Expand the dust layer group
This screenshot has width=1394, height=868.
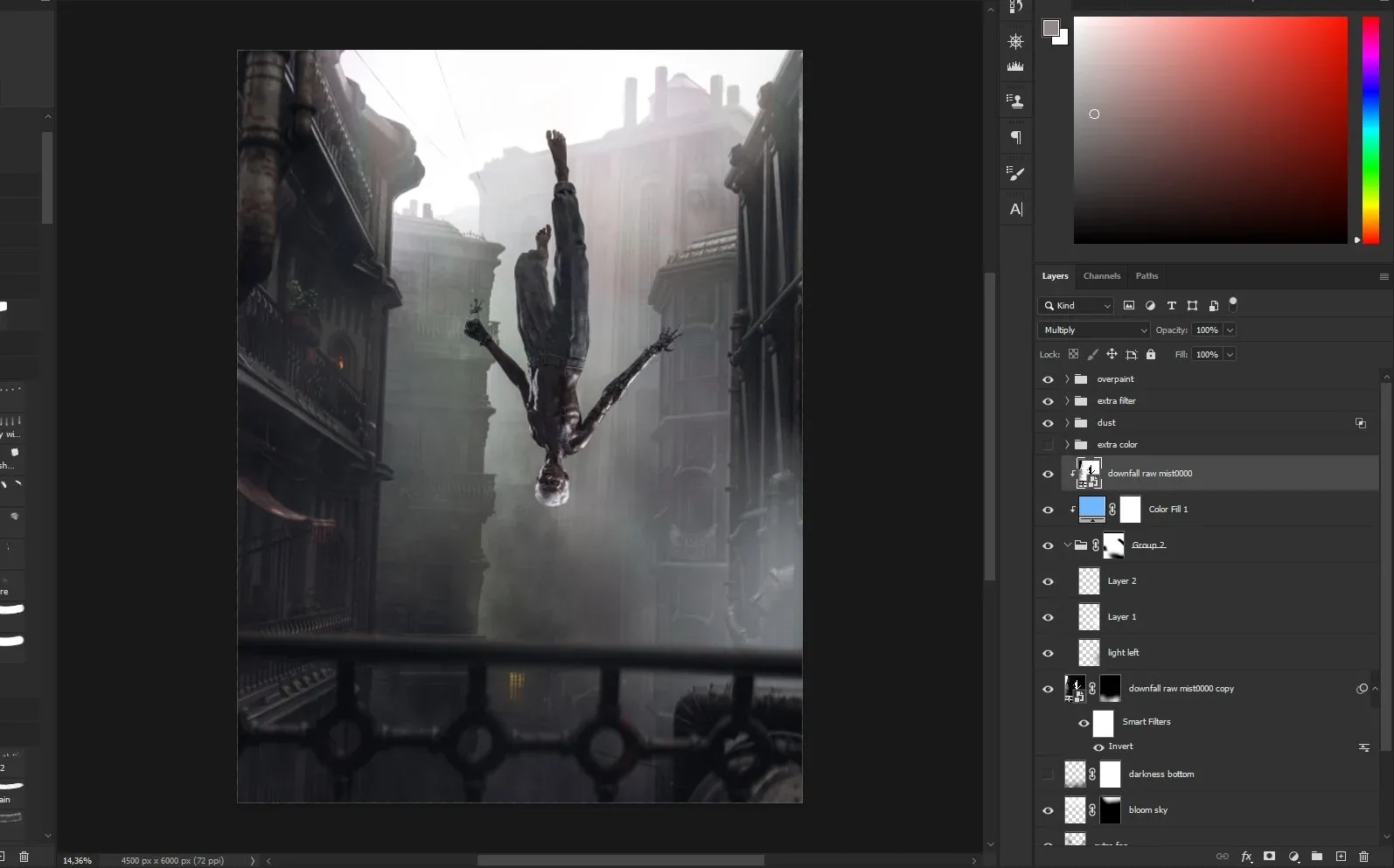click(1067, 423)
